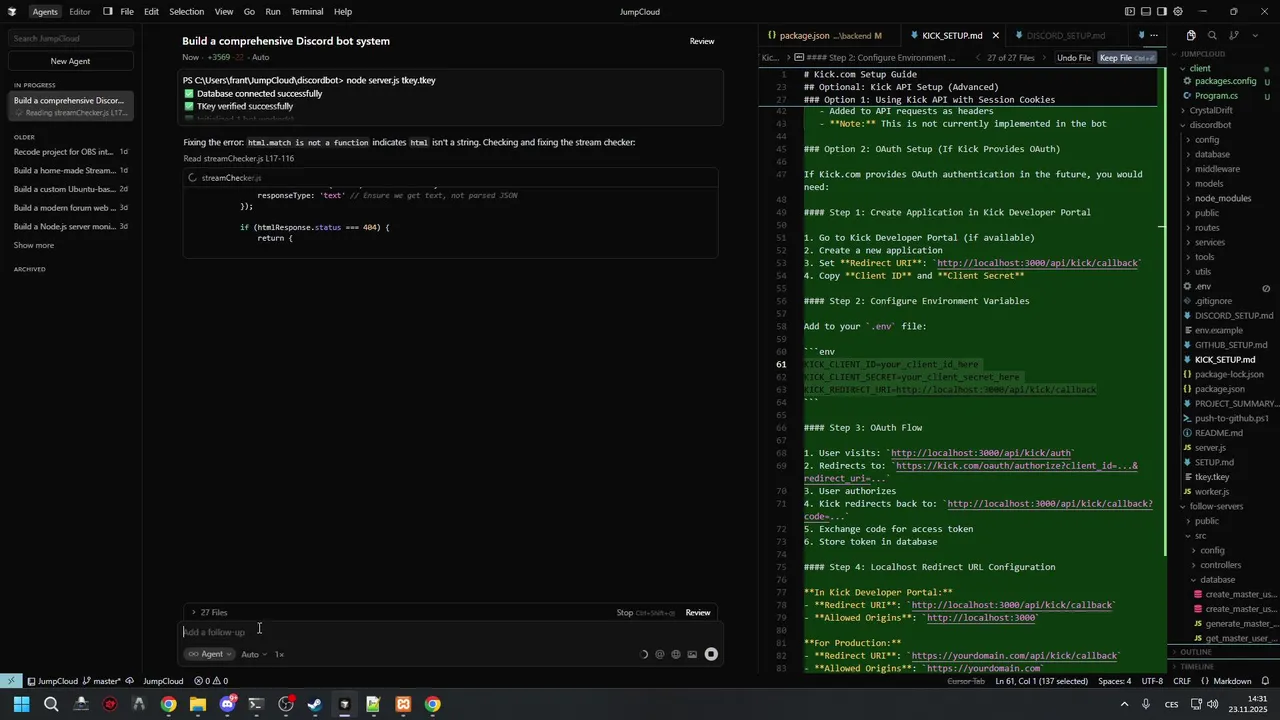Open Steam from the taskbar
1280x720 pixels.
pos(315,704)
